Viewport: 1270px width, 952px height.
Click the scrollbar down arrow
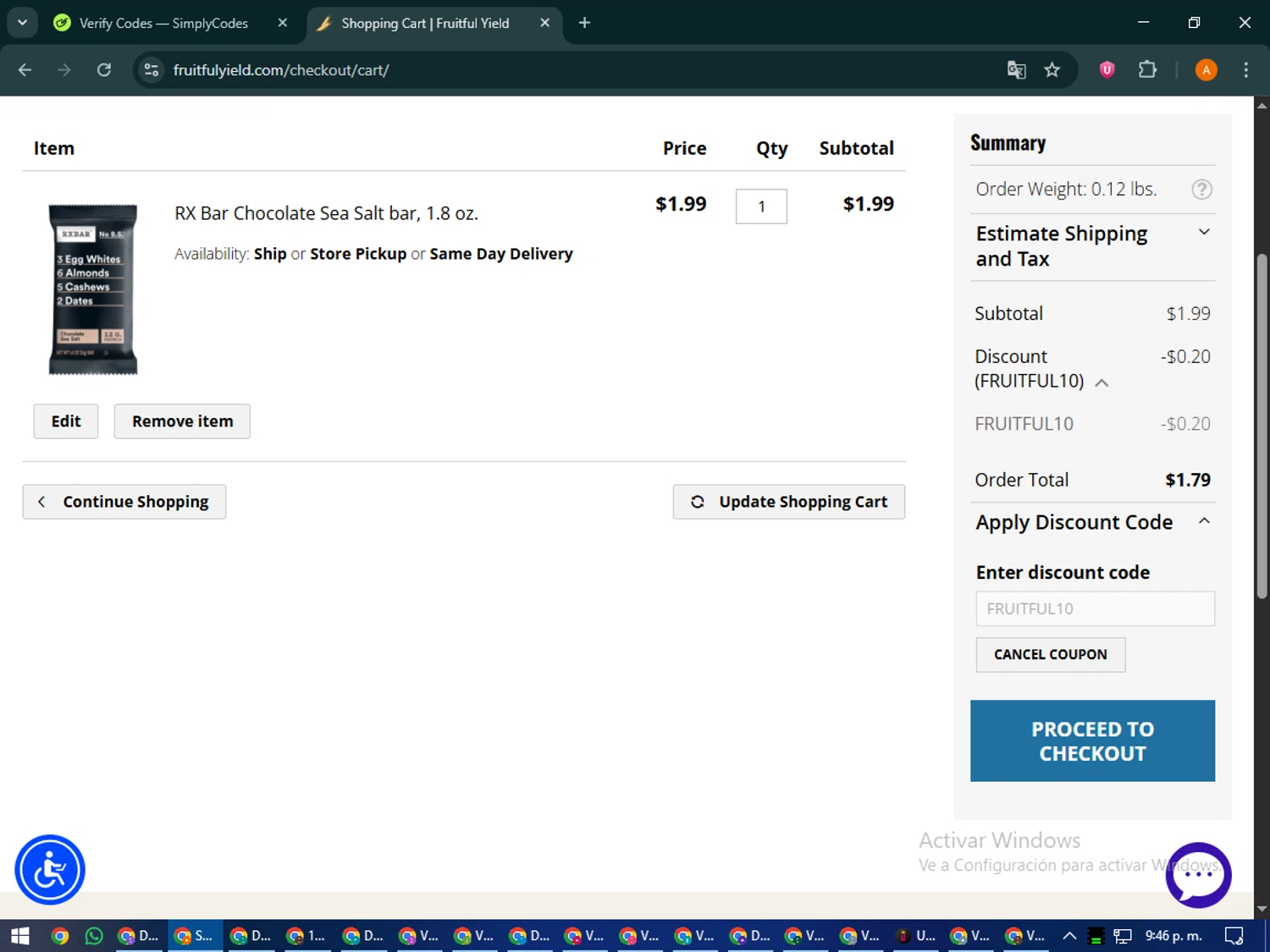(1262, 910)
